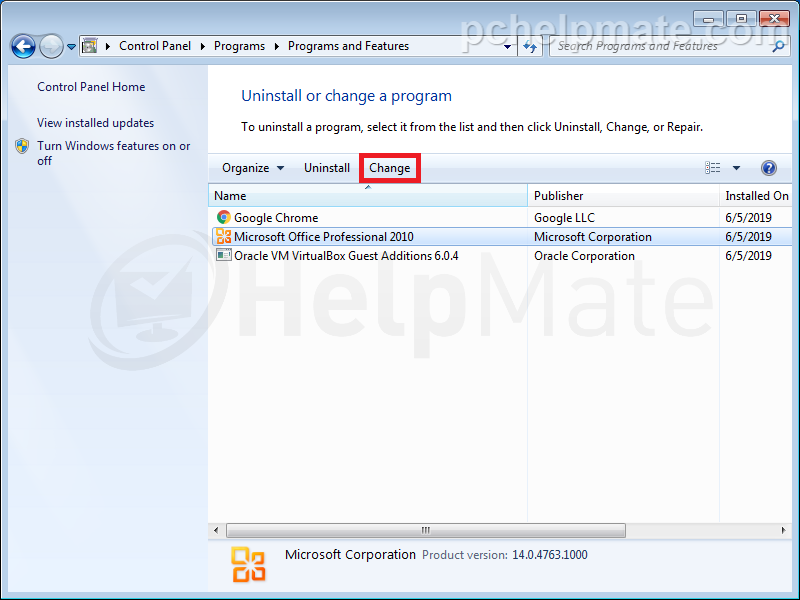Image resolution: width=800 pixels, height=600 pixels.
Task: Expand arrow after Programs breadcrumb
Action: click(x=277, y=46)
